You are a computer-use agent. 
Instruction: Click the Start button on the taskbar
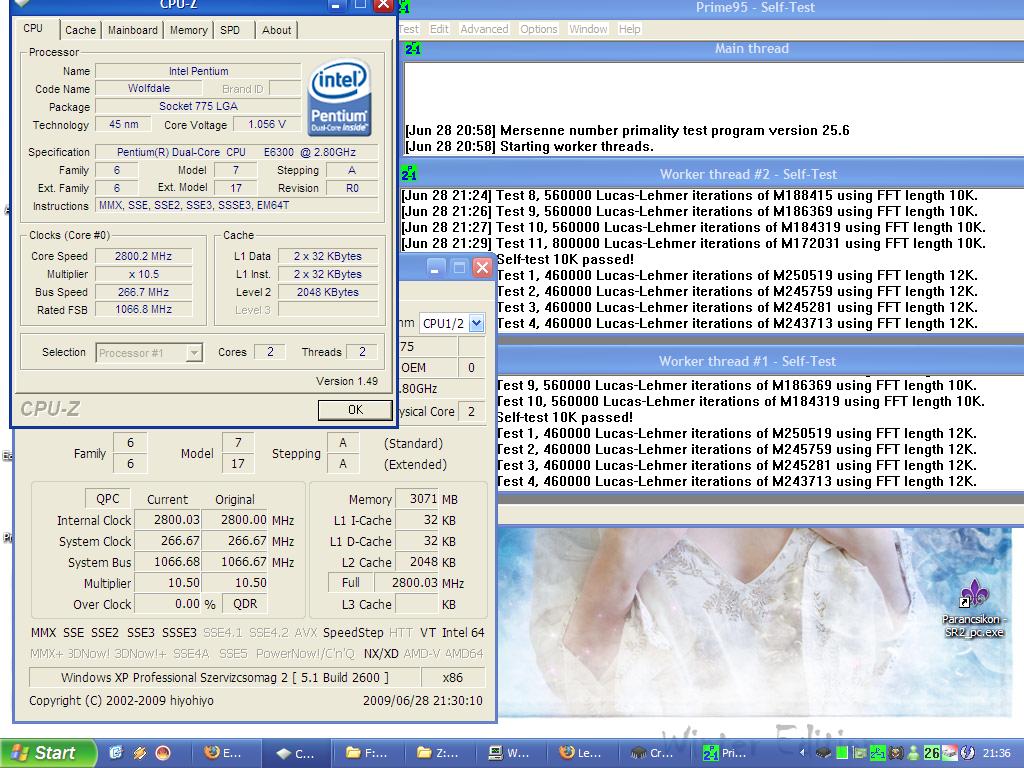click(48, 753)
